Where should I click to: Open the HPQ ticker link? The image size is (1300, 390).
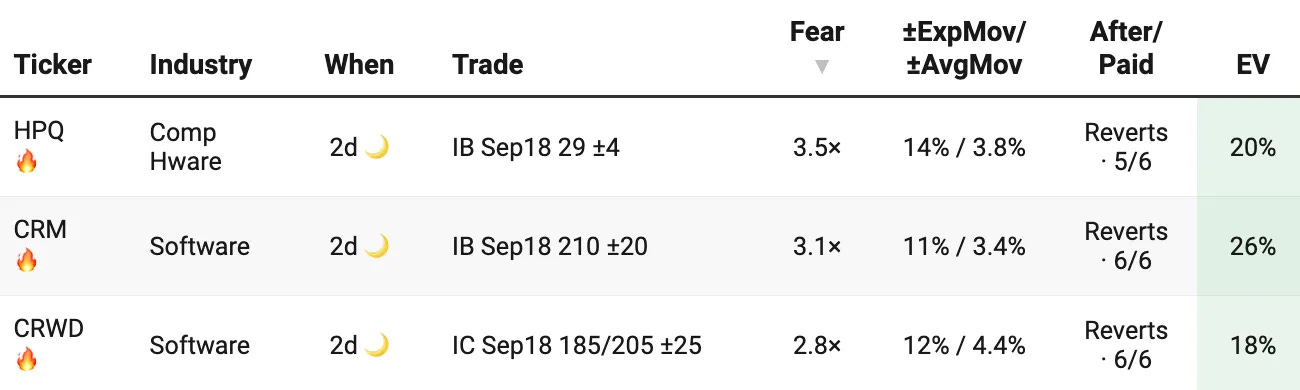point(39,131)
